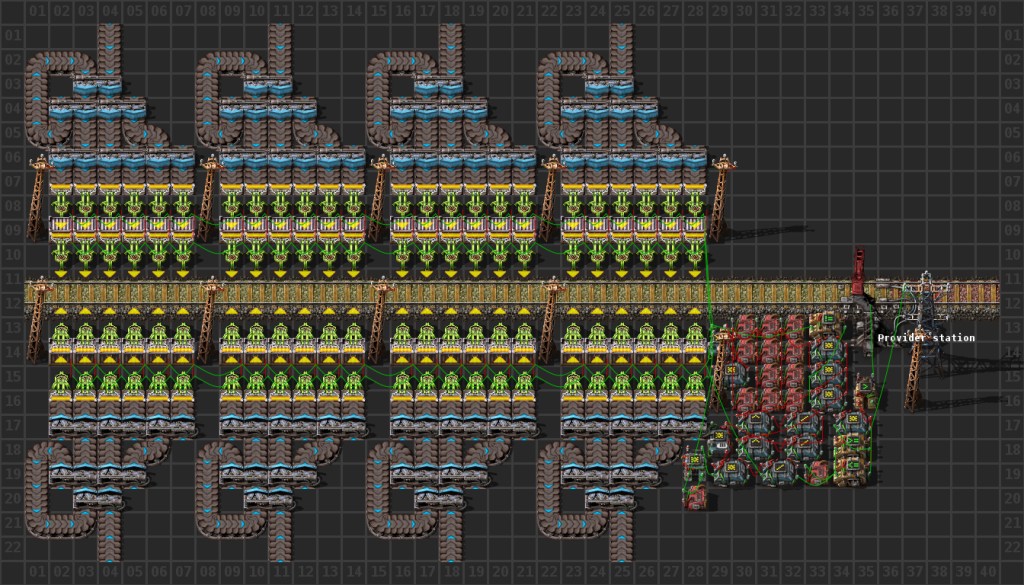Click the left row label '22'
Viewport: 1024px width, 585px height.
pyautogui.click(x=12, y=547)
